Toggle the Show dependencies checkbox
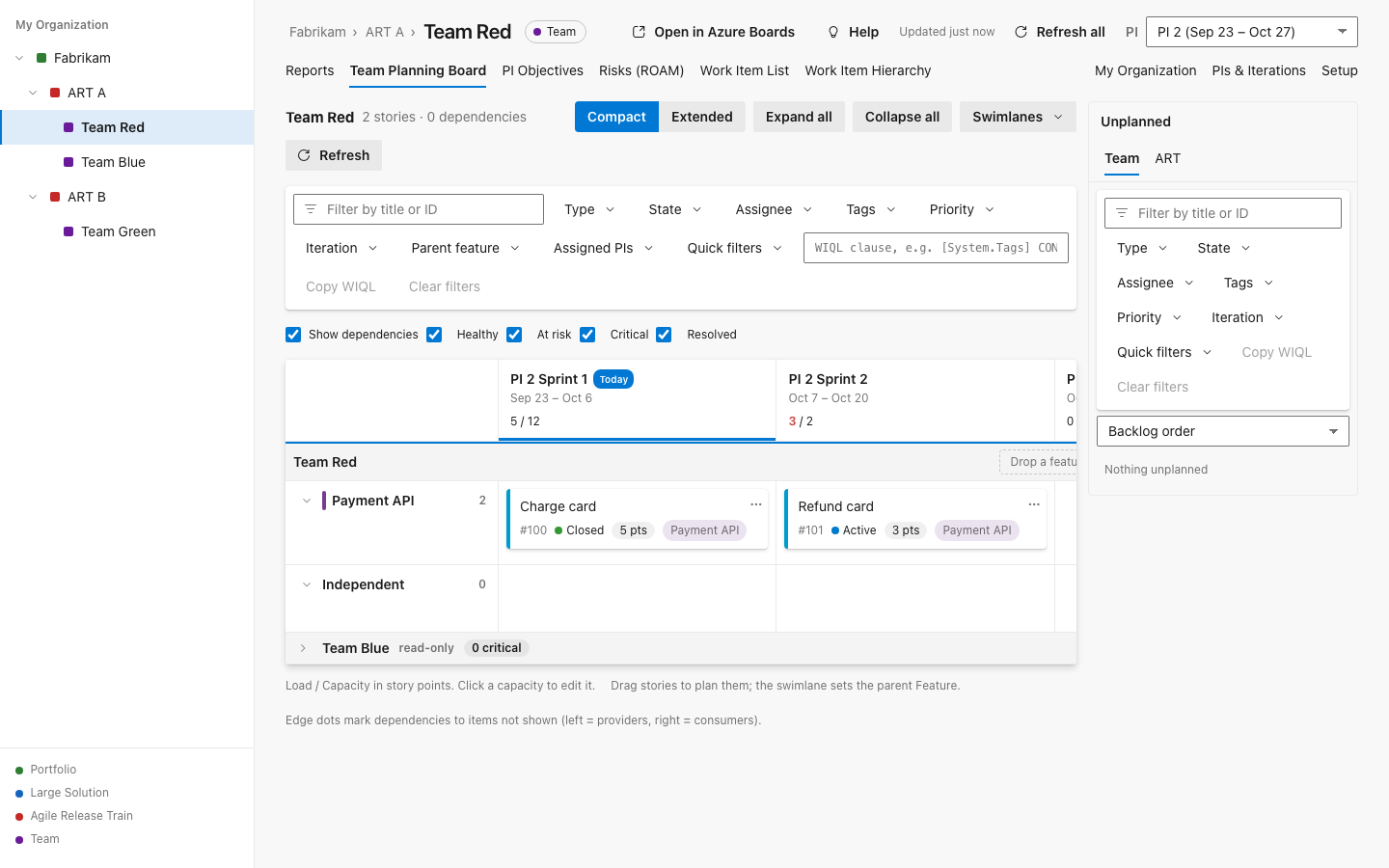Image resolution: width=1389 pixels, height=868 pixels. click(293, 335)
